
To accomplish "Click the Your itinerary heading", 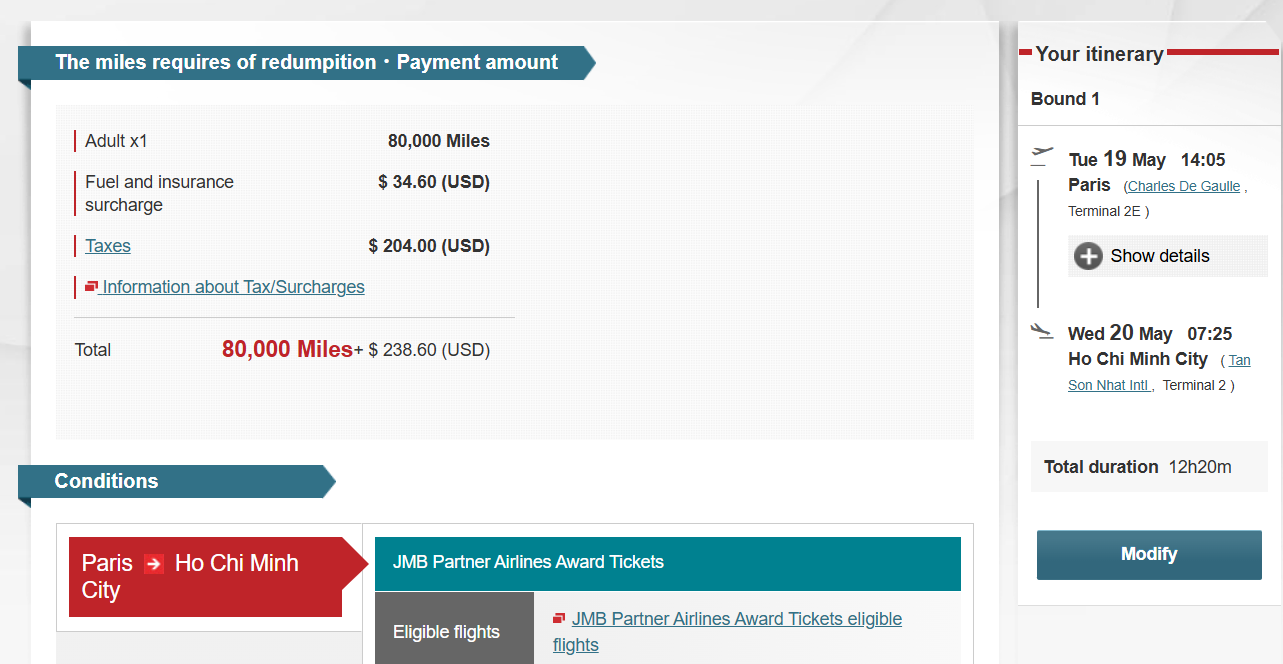I will [x=1099, y=54].
